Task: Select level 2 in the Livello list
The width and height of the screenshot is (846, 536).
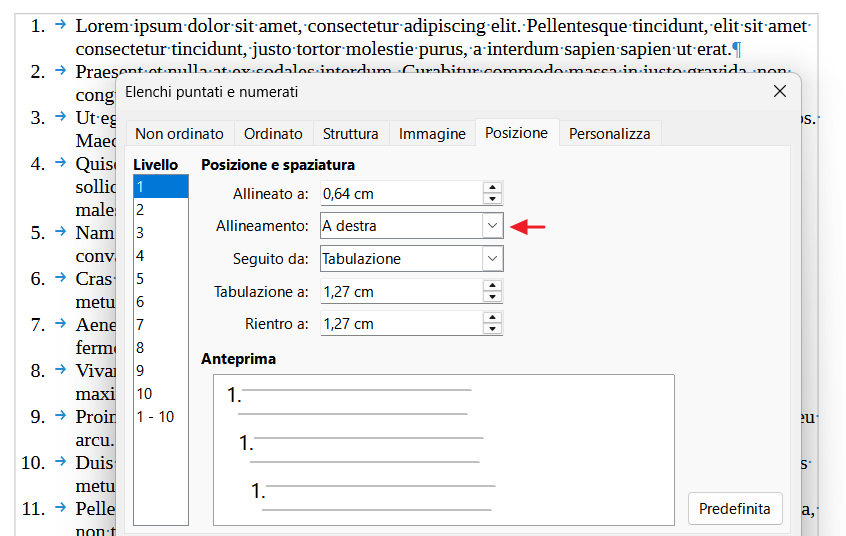Action: (x=161, y=210)
